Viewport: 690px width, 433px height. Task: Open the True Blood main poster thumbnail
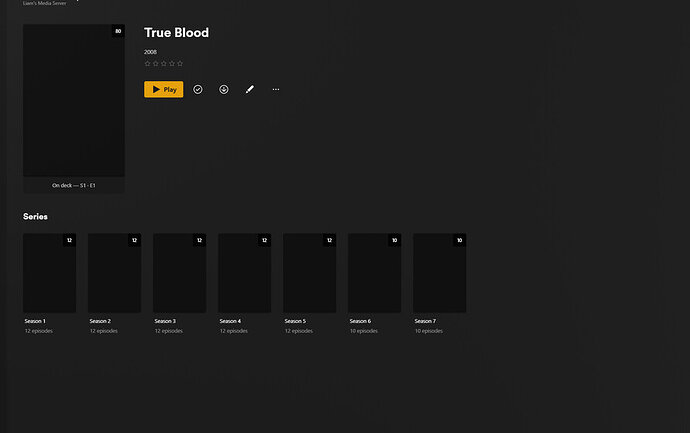[x=74, y=100]
